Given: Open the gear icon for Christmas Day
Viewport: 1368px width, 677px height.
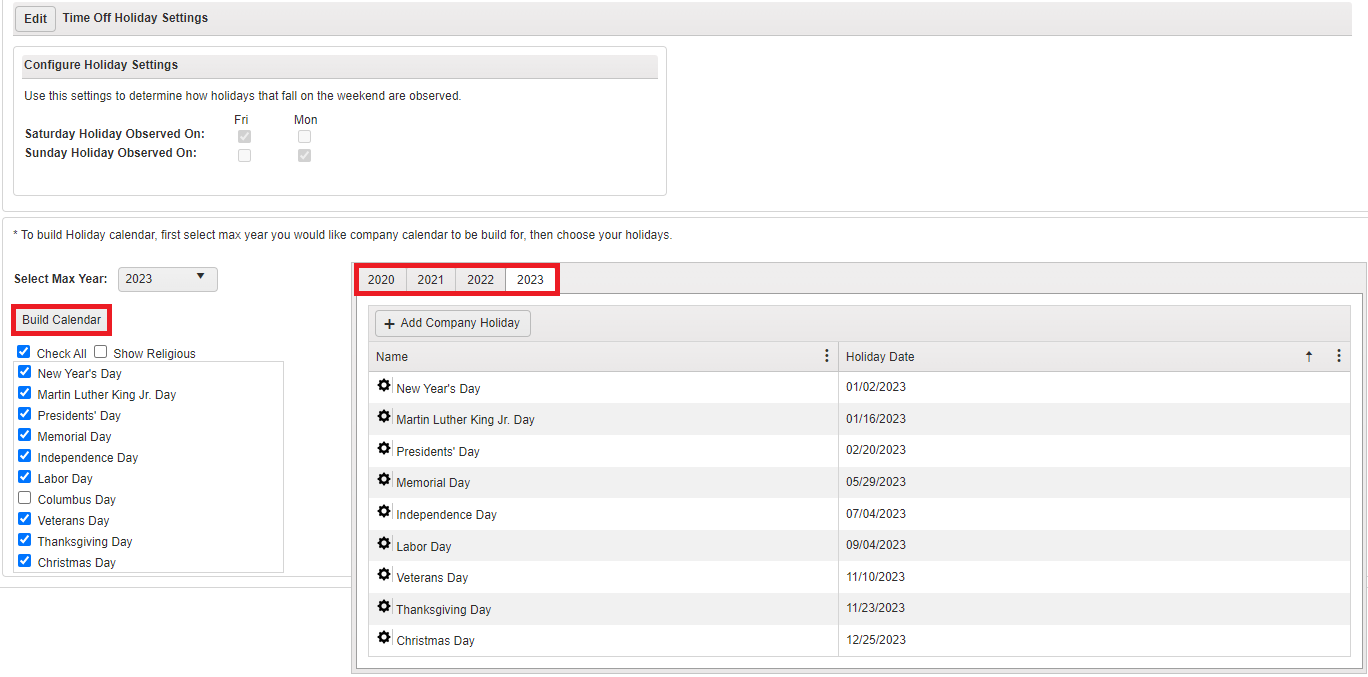Looking at the screenshot, I should coord(384,638).
